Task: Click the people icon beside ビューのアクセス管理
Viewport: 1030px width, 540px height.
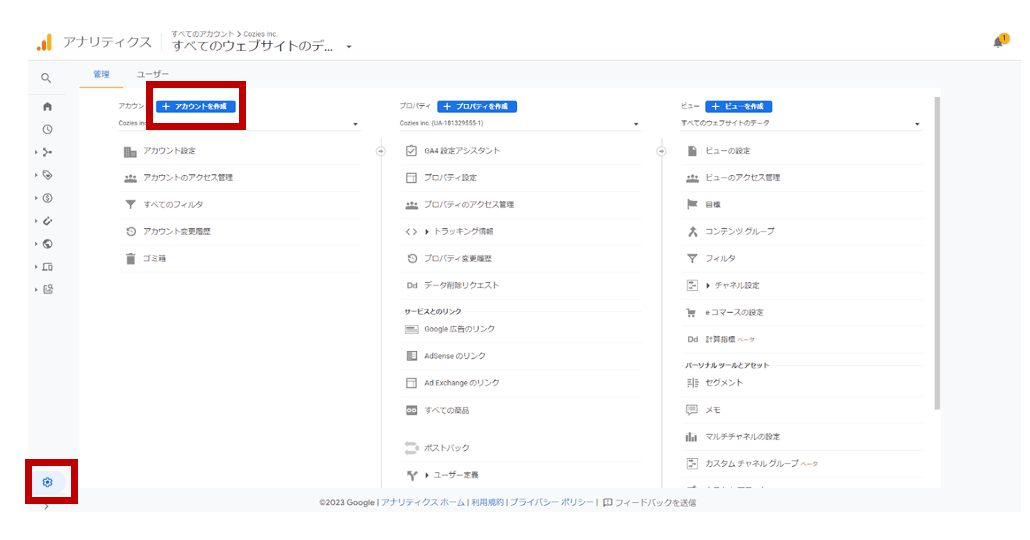Action: [x=692, y=178]
